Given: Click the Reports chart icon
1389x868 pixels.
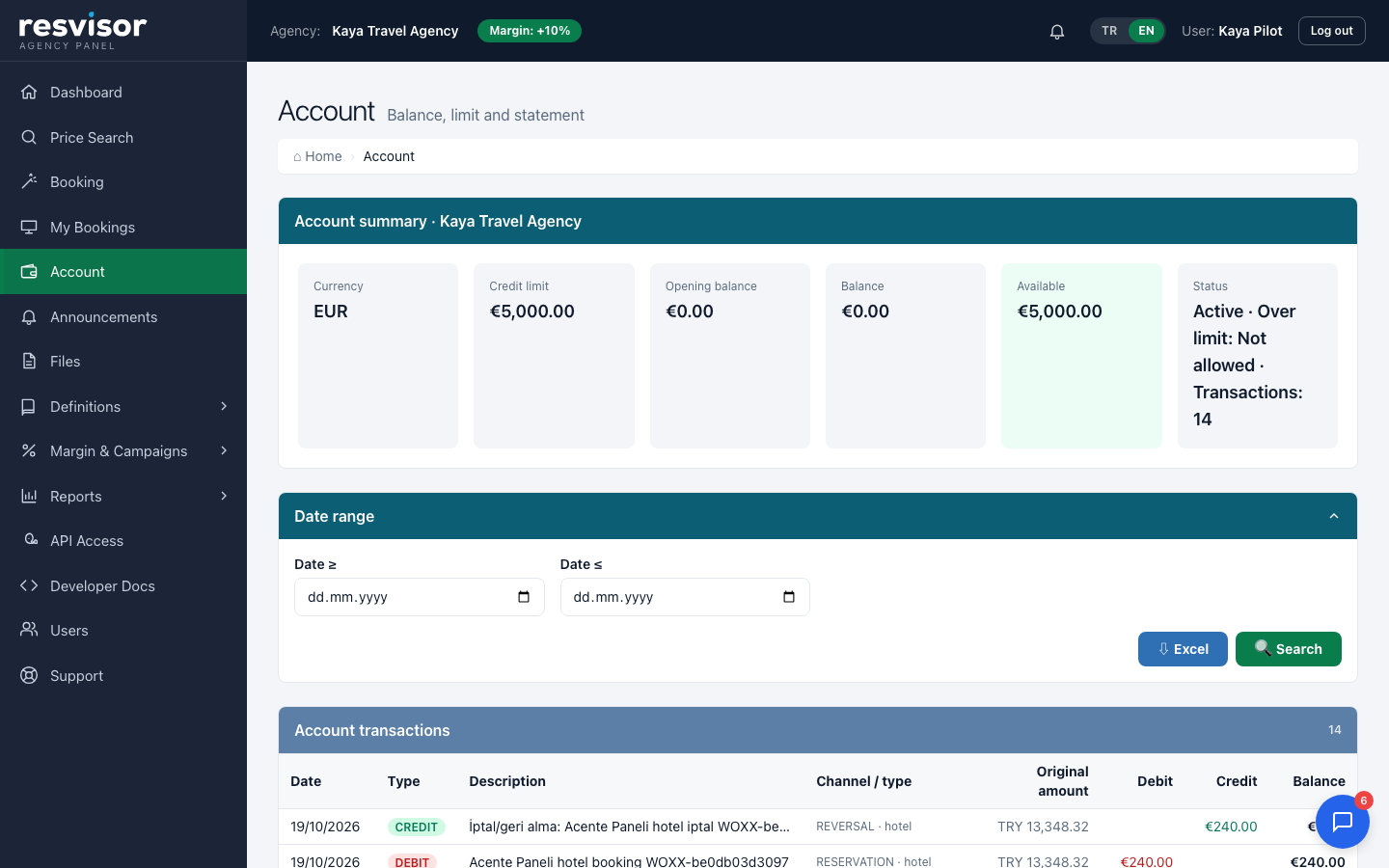Looking at the screenshot, I should [29, 497].
